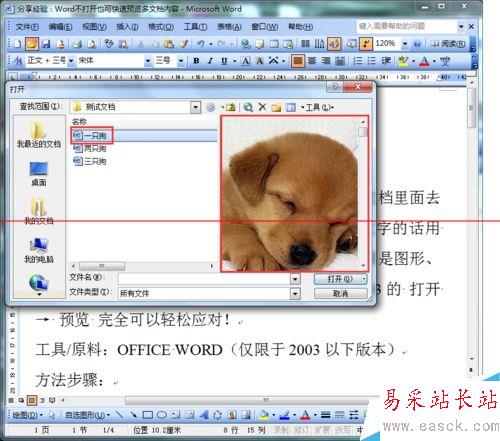Switch to Print Layout view button

point(32,400)
